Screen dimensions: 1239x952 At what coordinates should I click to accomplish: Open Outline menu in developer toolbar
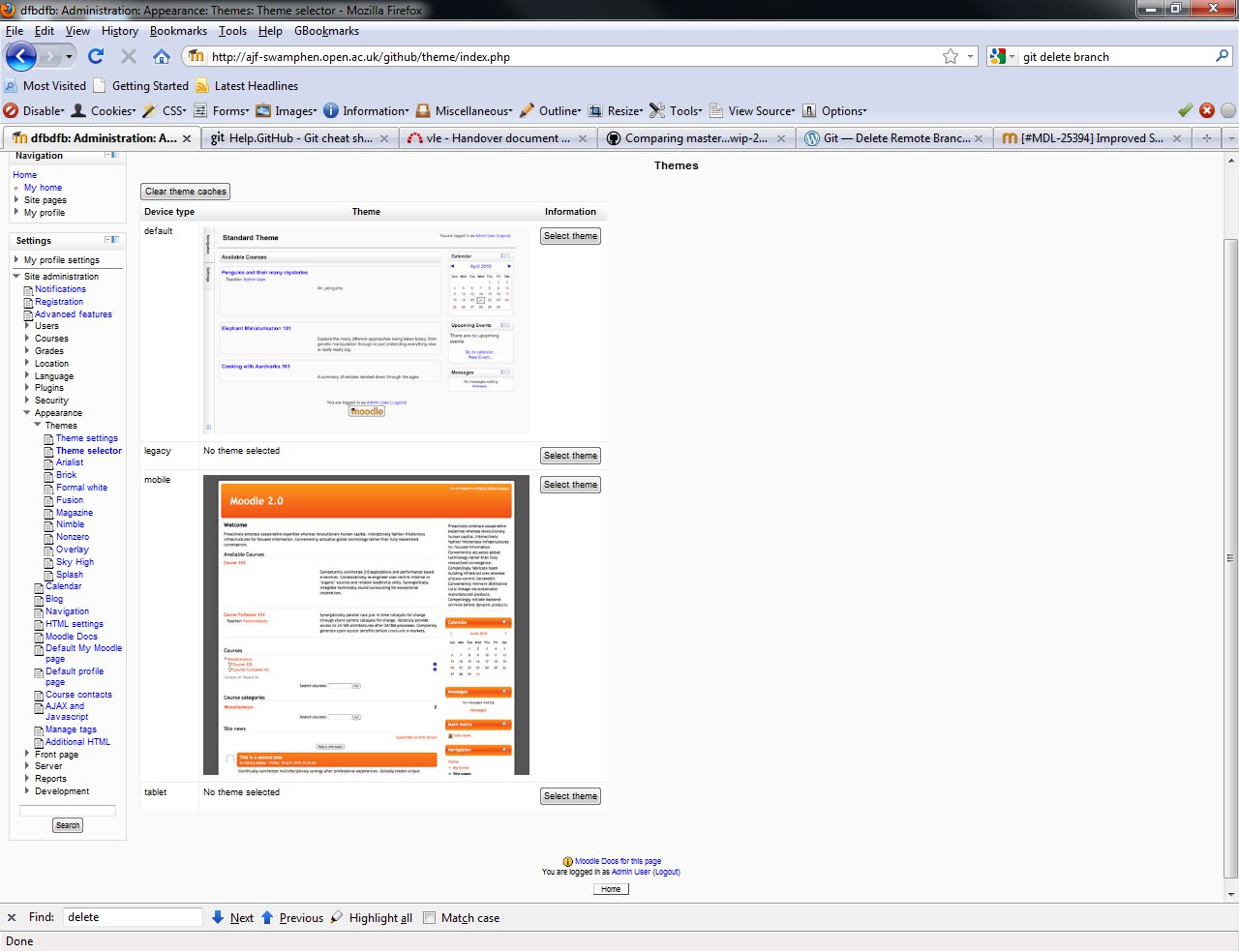tap(551, 110)
